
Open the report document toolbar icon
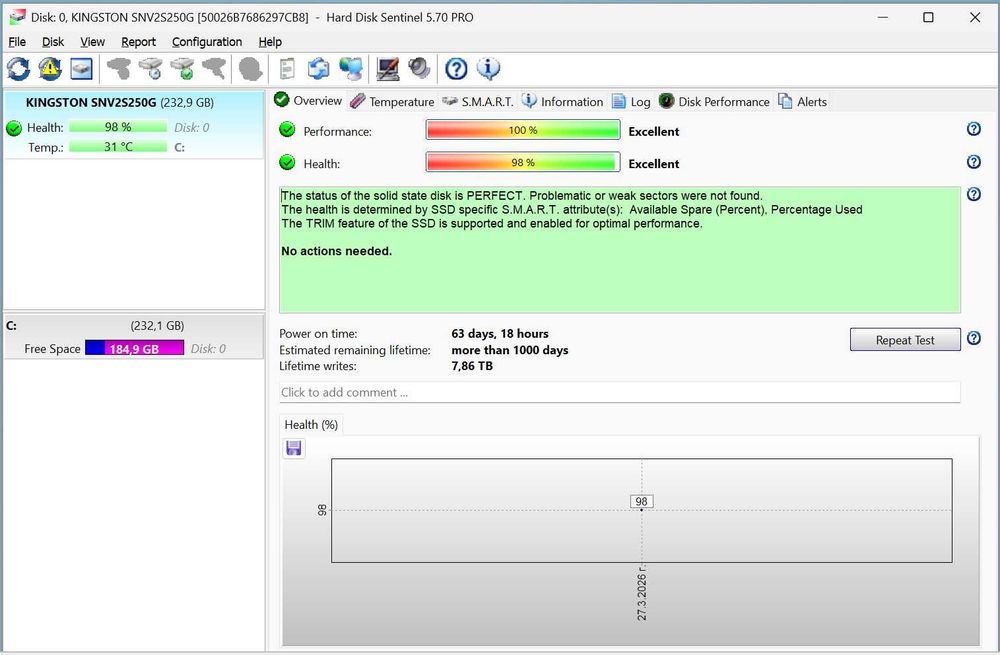(x=287, y=69)
